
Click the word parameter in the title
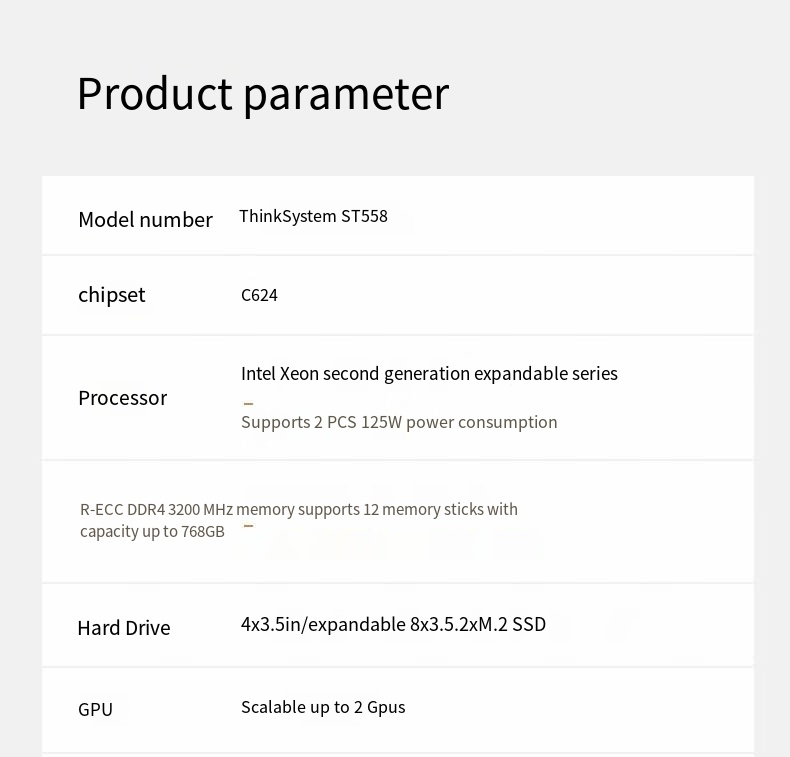pyautogui.click(x=347, y=97)
